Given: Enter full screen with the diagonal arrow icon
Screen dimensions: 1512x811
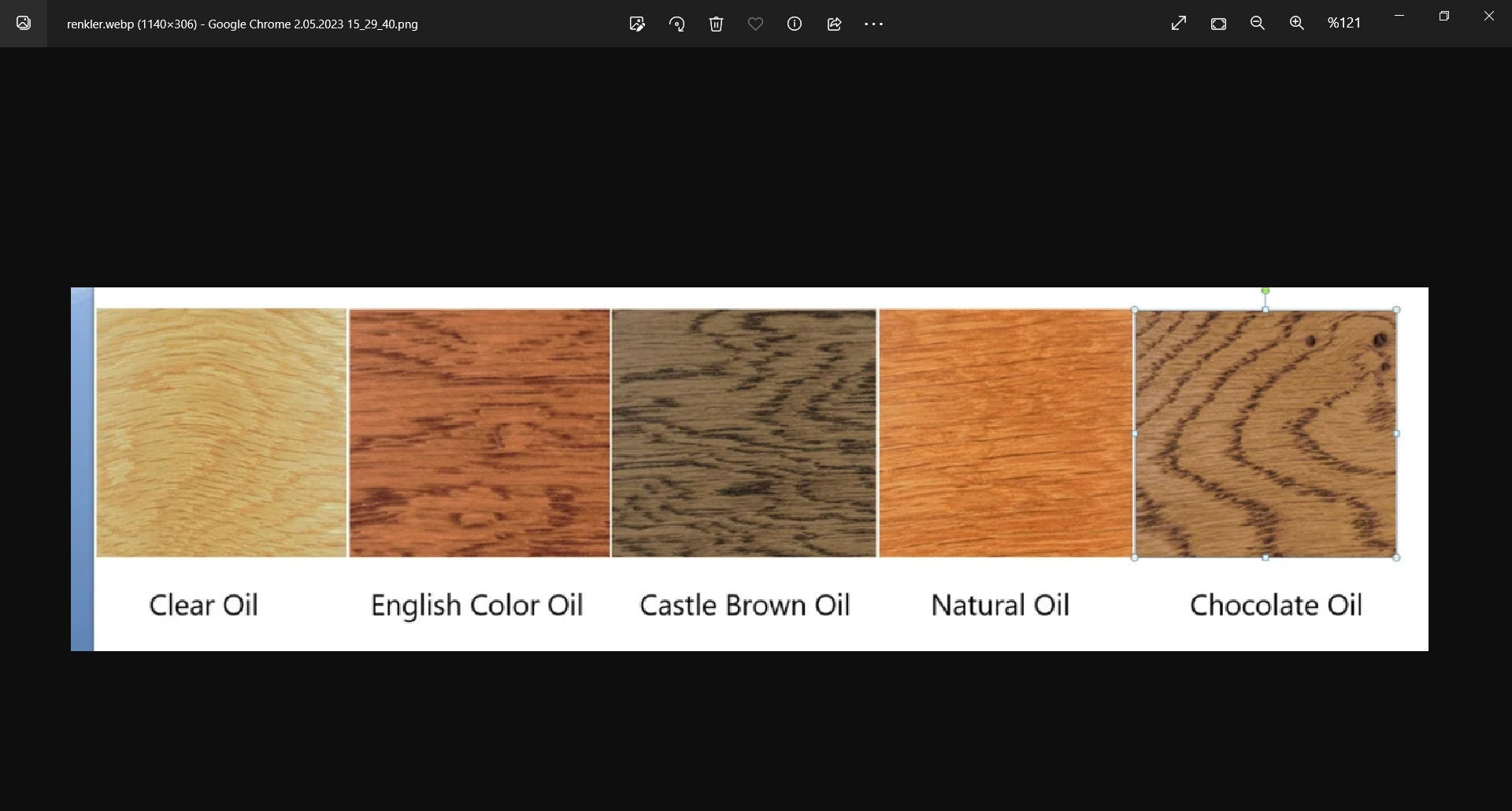Looking at the screenshot, I should pos(1179,24).
